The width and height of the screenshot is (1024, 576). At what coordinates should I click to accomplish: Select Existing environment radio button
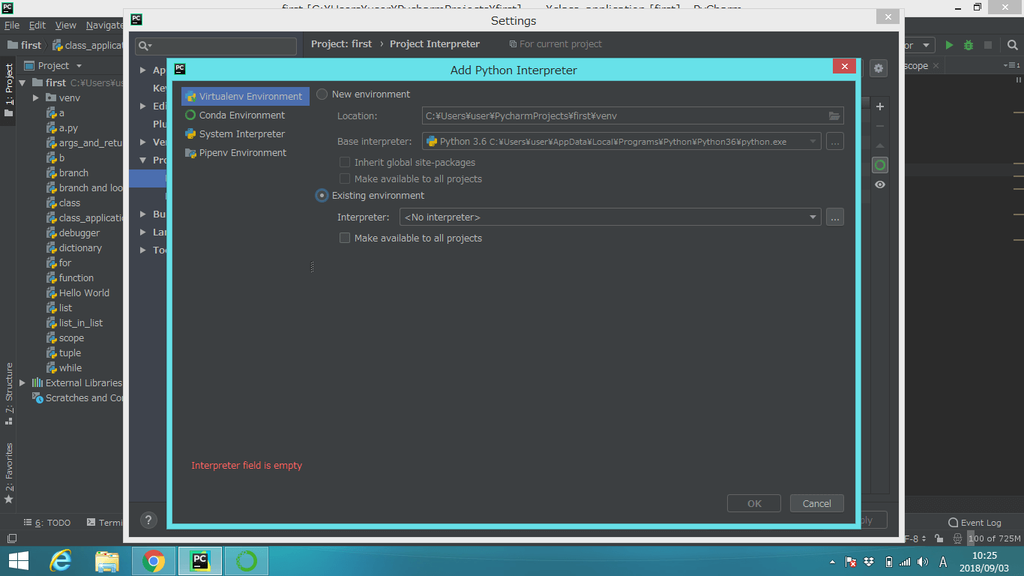pos(322,195)
